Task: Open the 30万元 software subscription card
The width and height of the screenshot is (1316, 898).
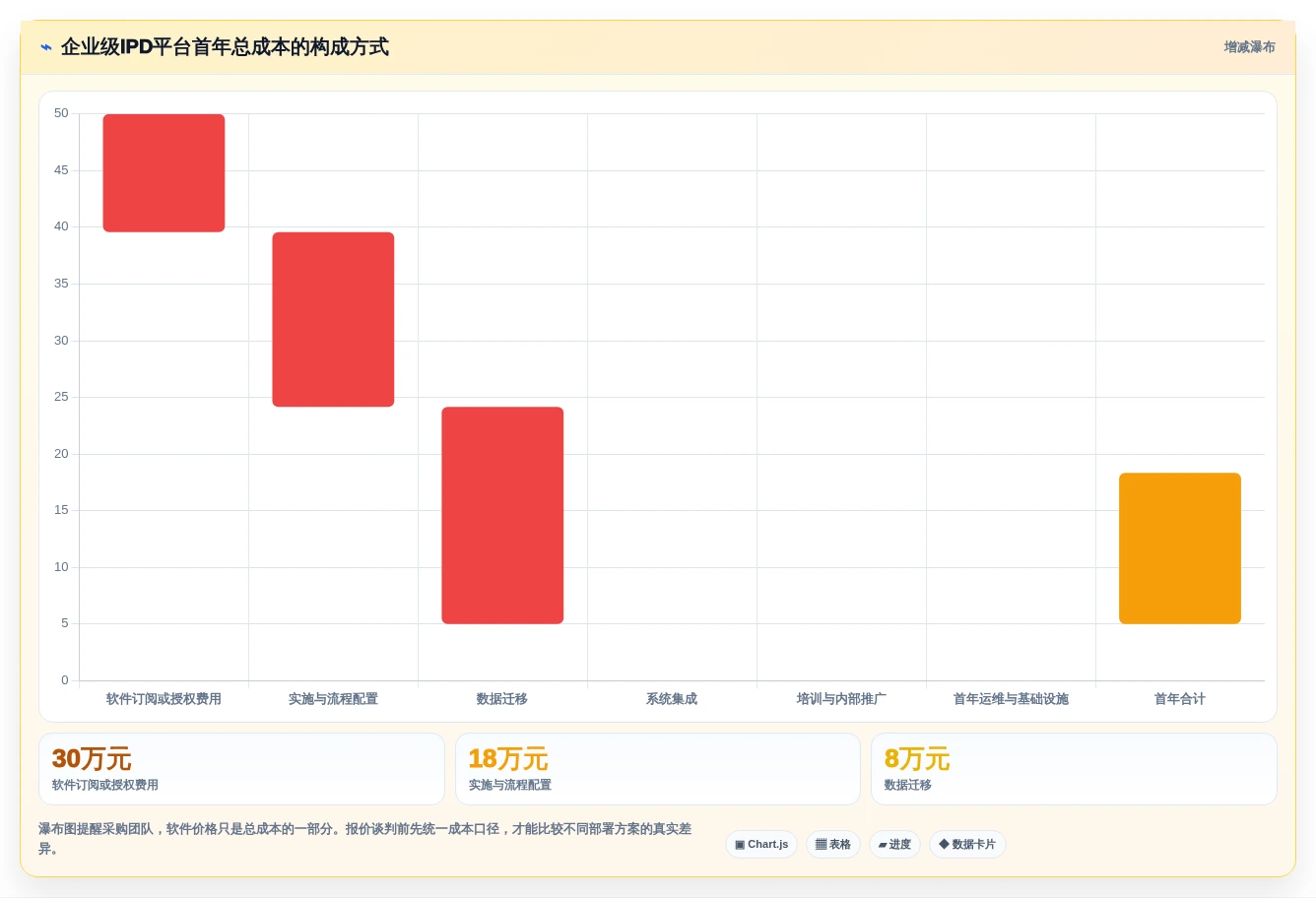Action: tap(241, 769)
